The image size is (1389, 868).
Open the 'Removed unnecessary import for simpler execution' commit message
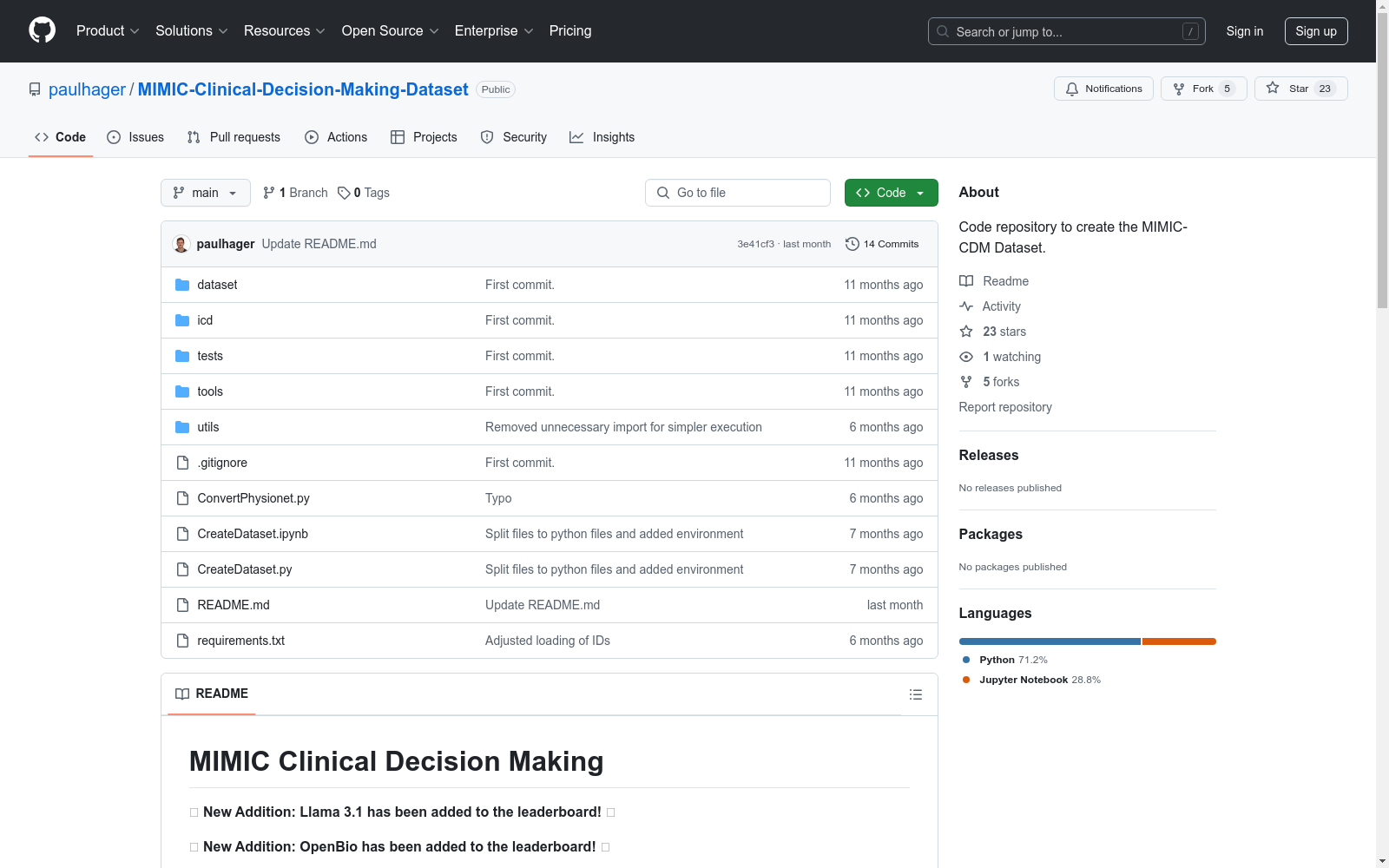pyautogui.click(x=623, y=427)
